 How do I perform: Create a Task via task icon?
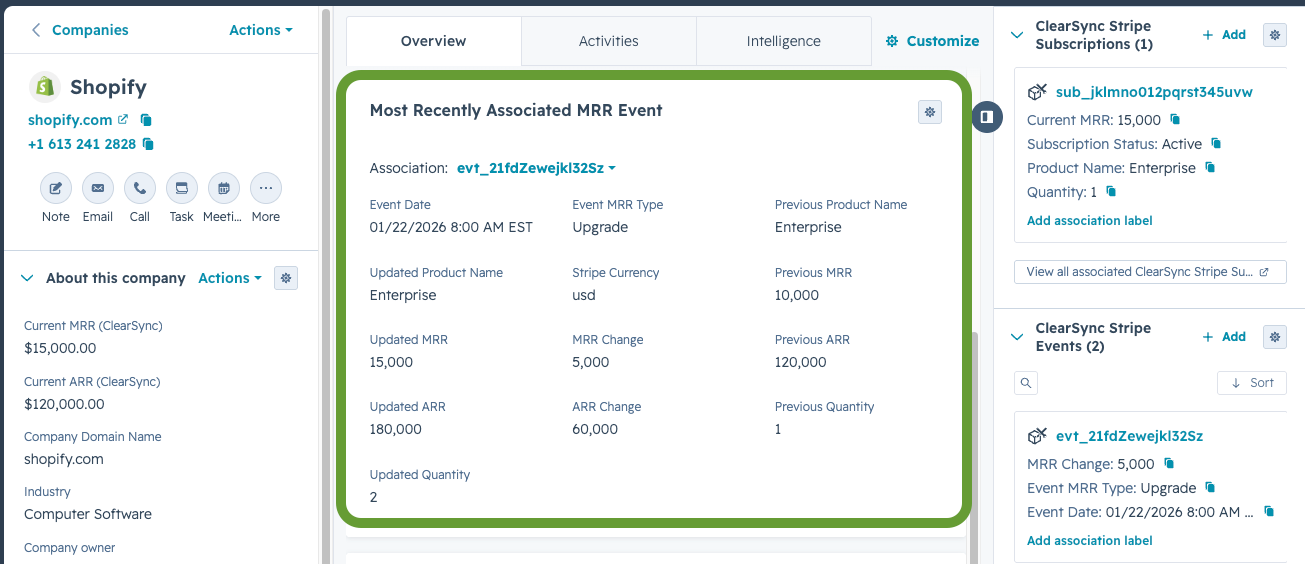pyautogui.click(x=182, y=188)
